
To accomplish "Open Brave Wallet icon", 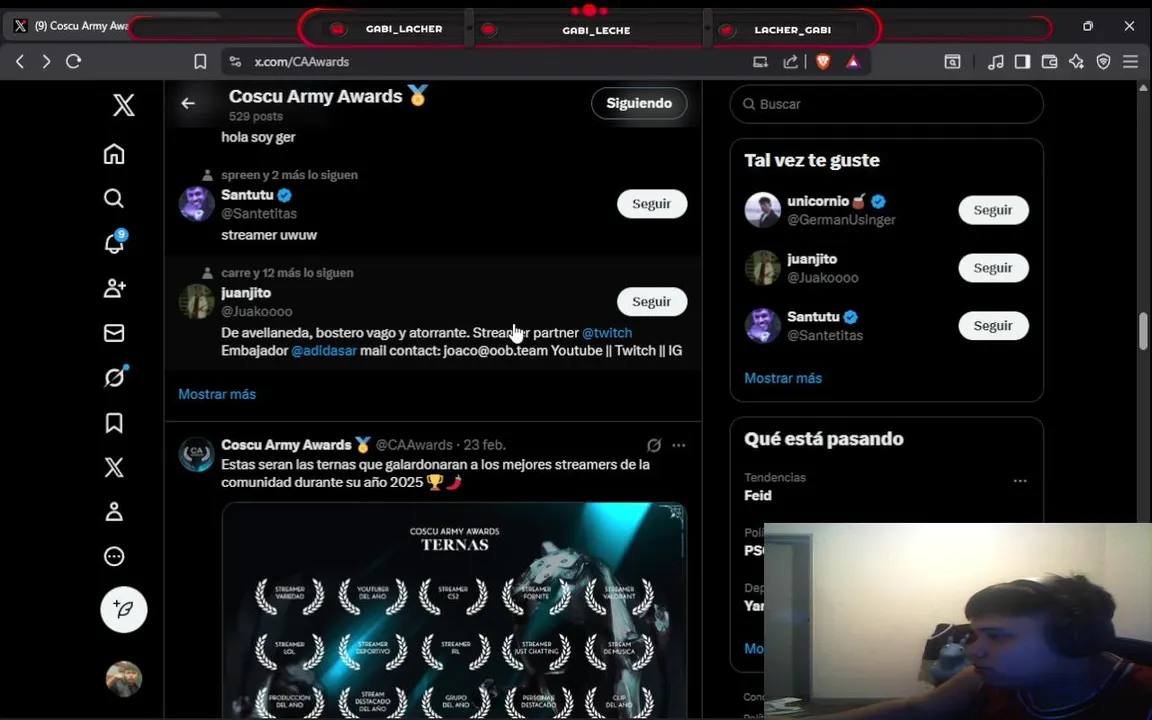I will coord(1049,62).
